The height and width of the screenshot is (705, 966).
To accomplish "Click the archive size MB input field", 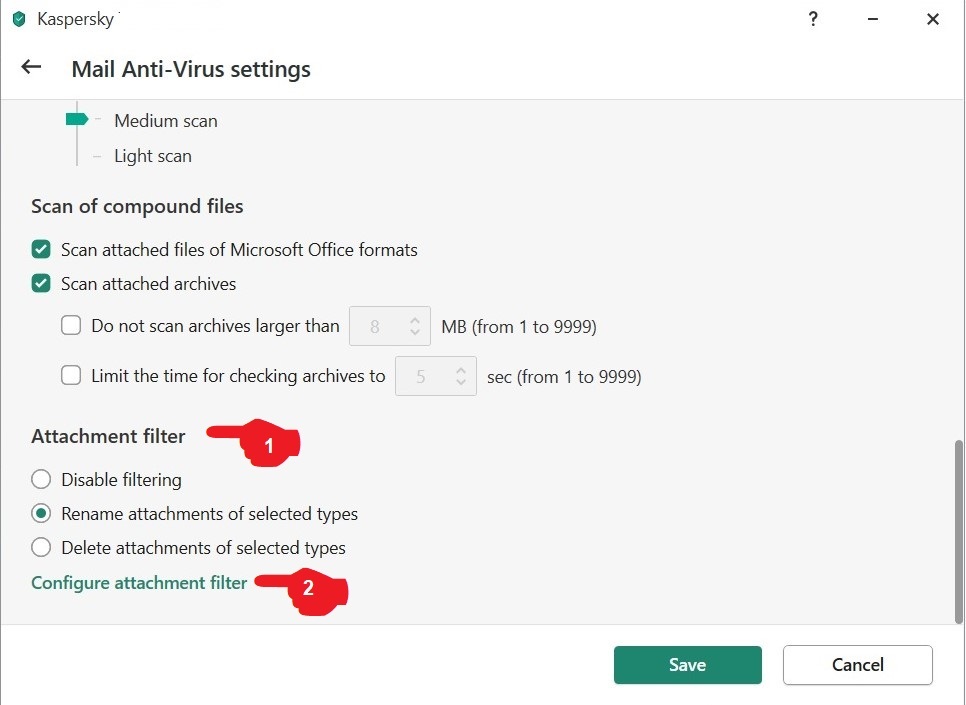I will coord(389,326).
